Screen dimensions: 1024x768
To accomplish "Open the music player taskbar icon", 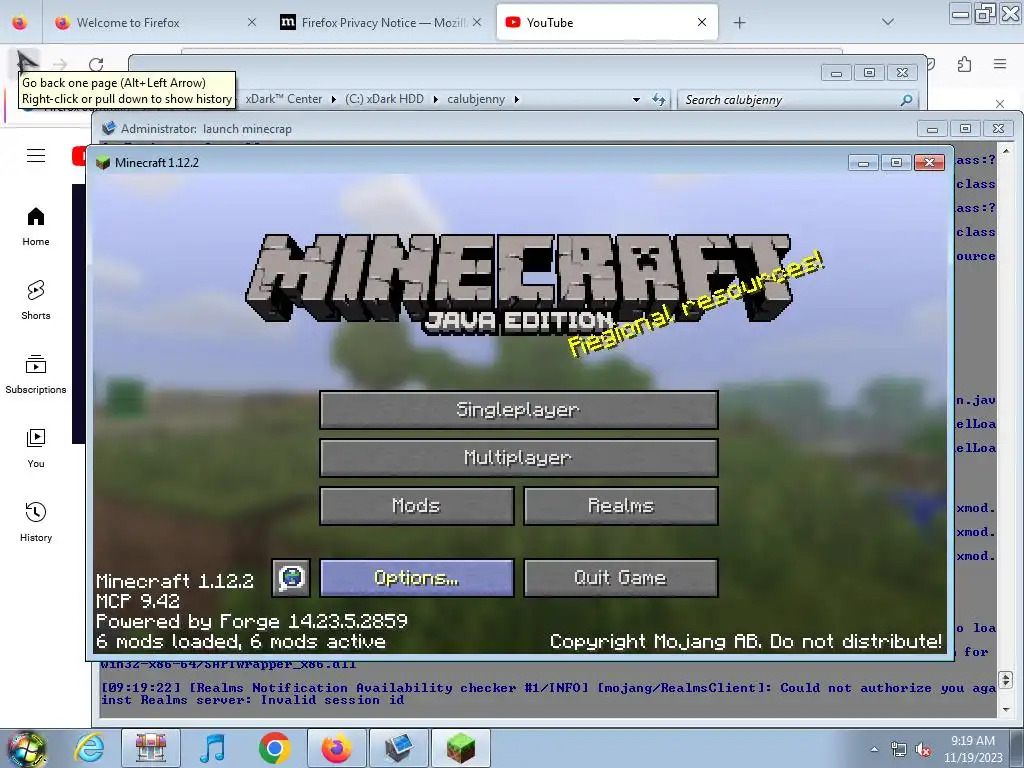I will coord(212,748).
